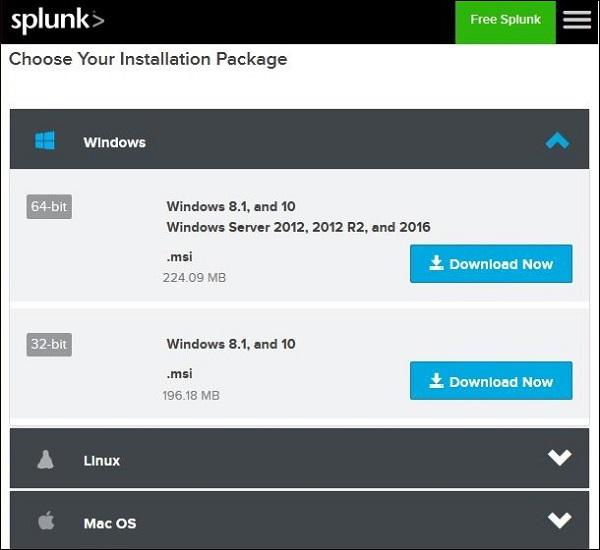
Task: Click the Download Now text for 224.09 MB package
Action: [501, 265]
